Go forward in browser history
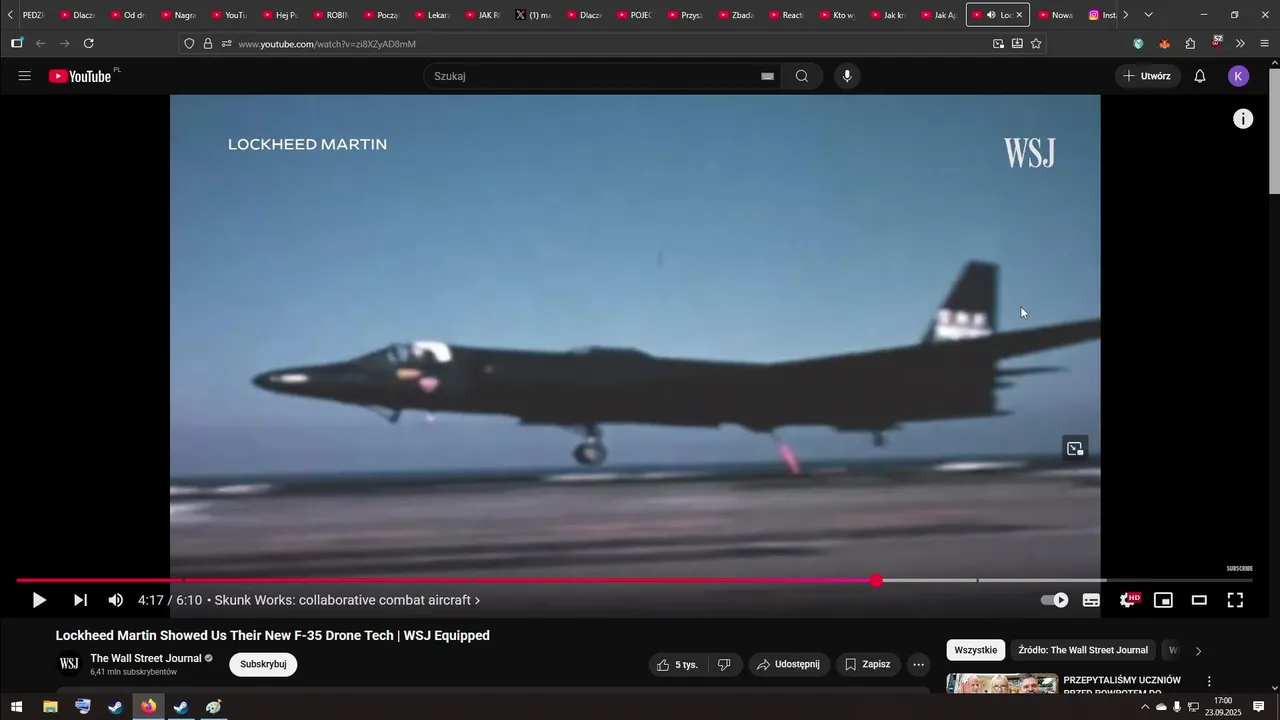The width and height of the screenshot is (1280, 720). point(65,43)
